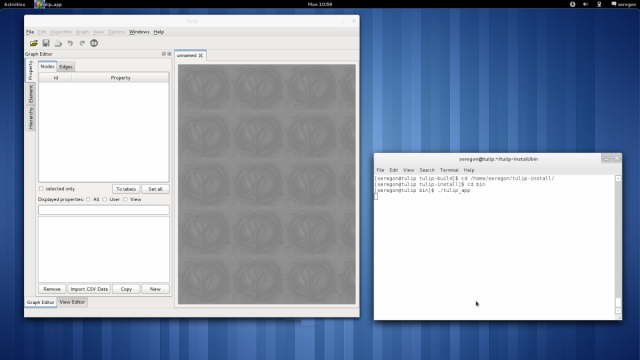Click the terminal scrollbar down arrow
This screenshot has height=360, width=640.
pyautogui.click(x=618, y=311)
